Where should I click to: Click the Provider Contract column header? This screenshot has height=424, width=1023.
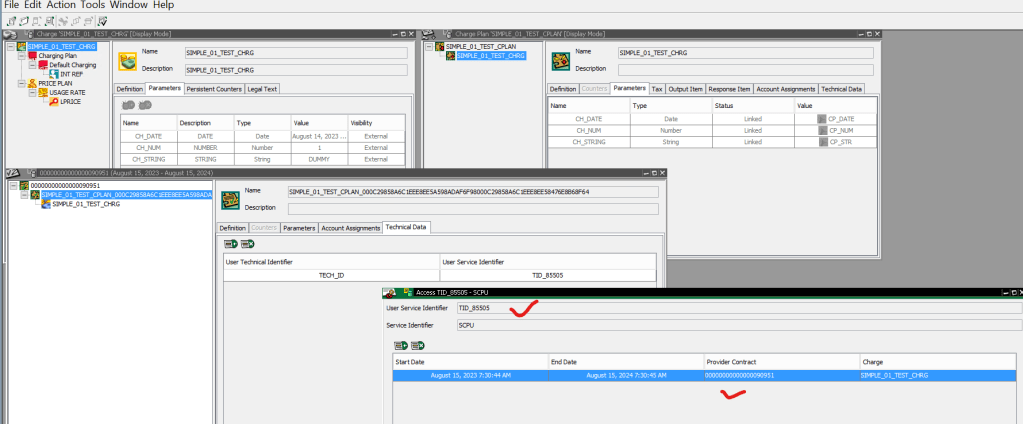[781, 361]
